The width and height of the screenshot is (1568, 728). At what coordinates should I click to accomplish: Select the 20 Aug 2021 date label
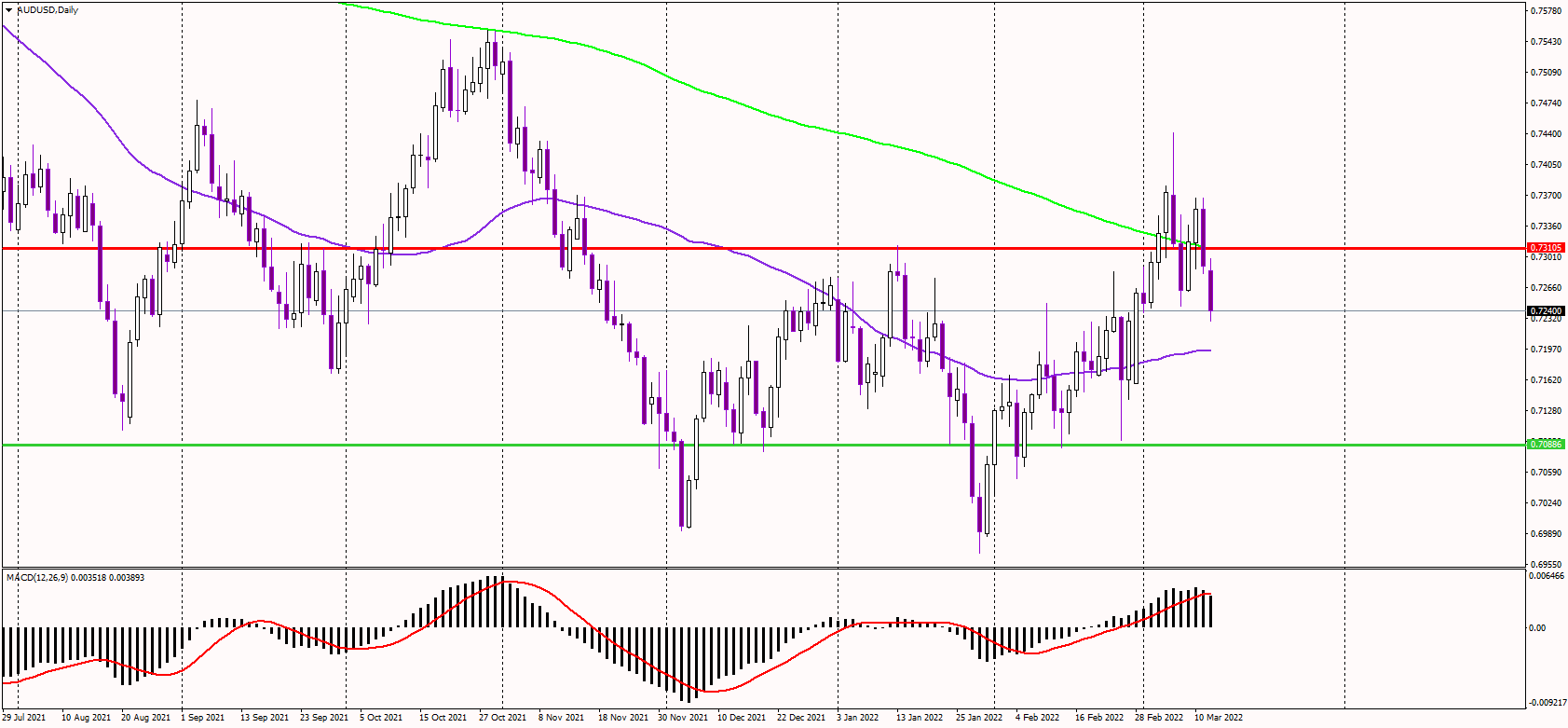point(145,718)
